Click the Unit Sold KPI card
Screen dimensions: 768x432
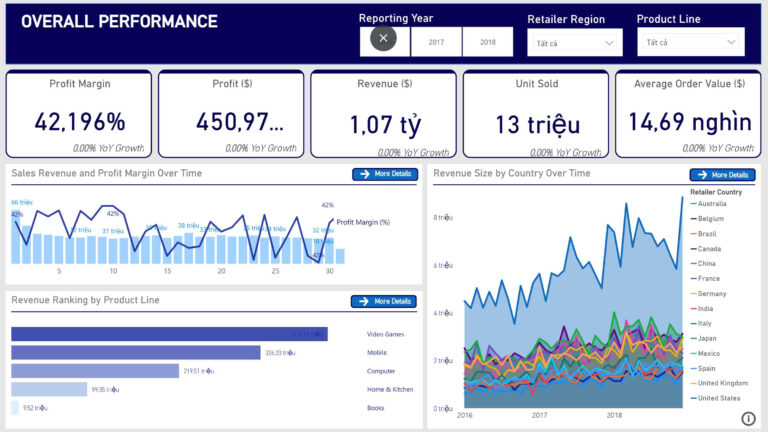pos(536,114)
